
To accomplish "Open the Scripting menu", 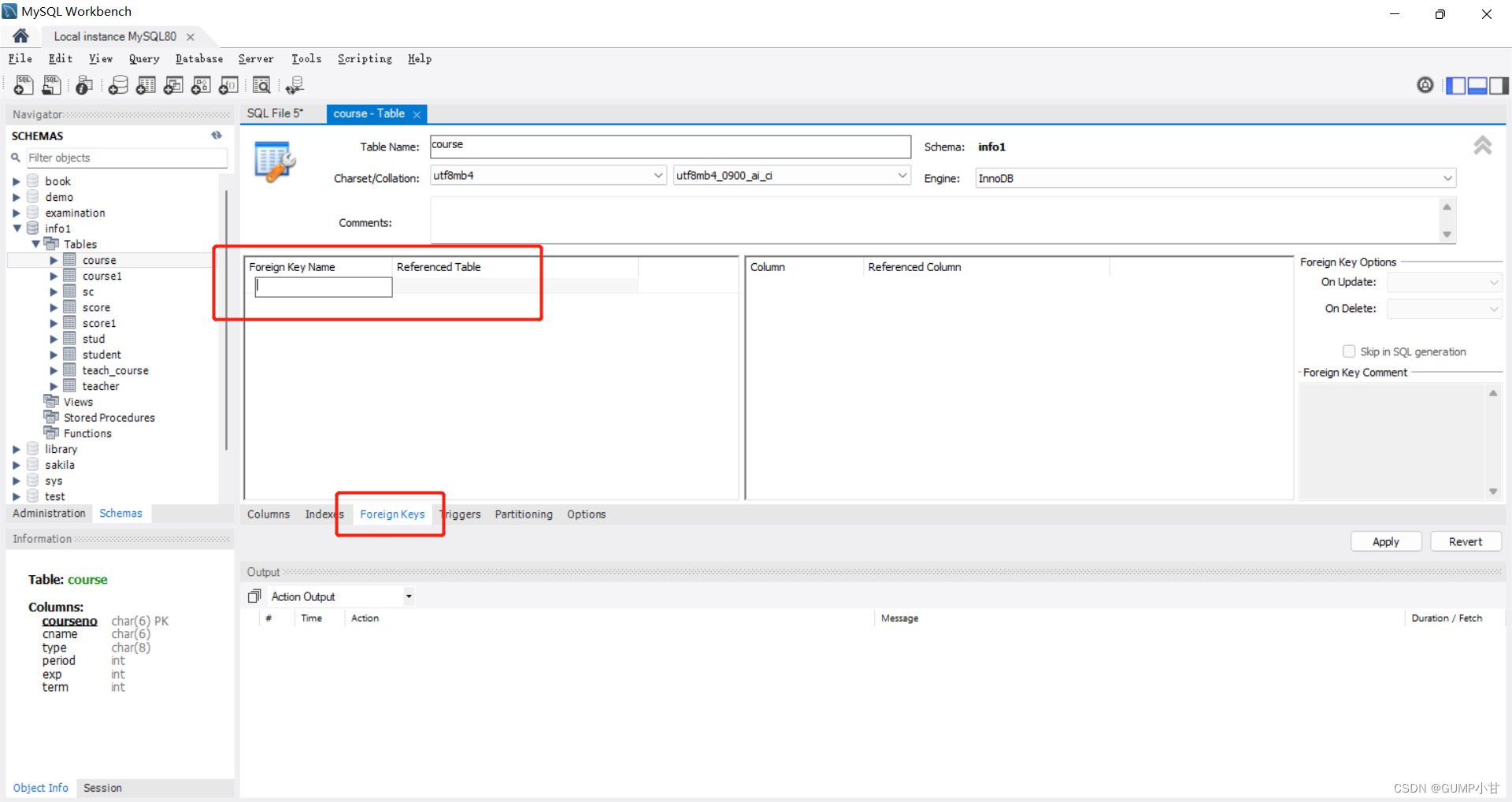I will coord(365,58).
